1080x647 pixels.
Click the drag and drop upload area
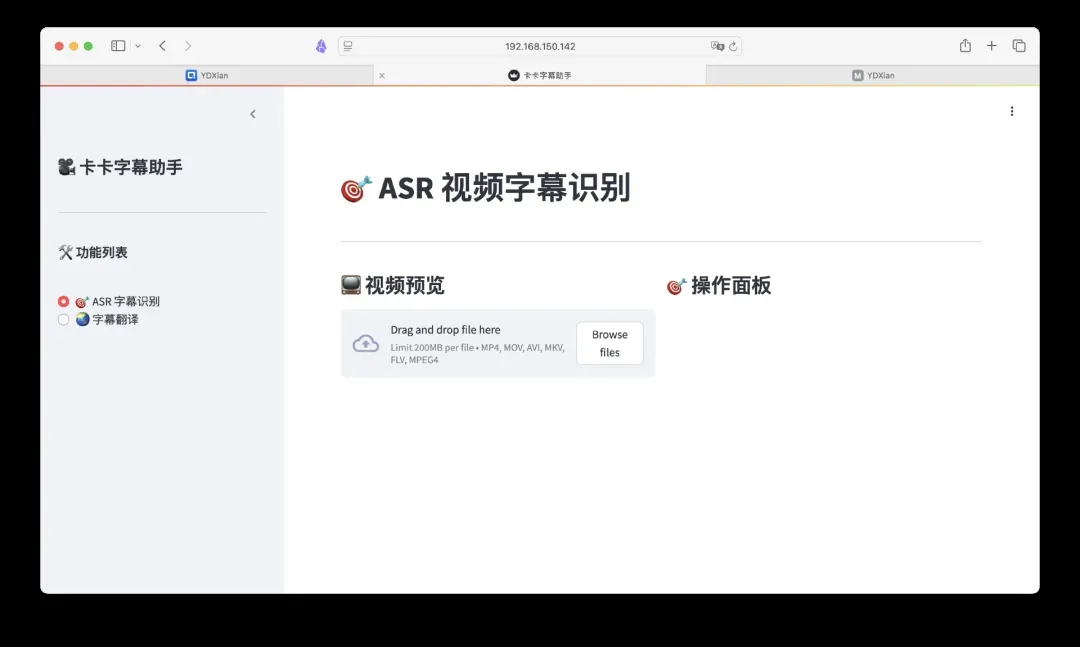tap(460, 343)
